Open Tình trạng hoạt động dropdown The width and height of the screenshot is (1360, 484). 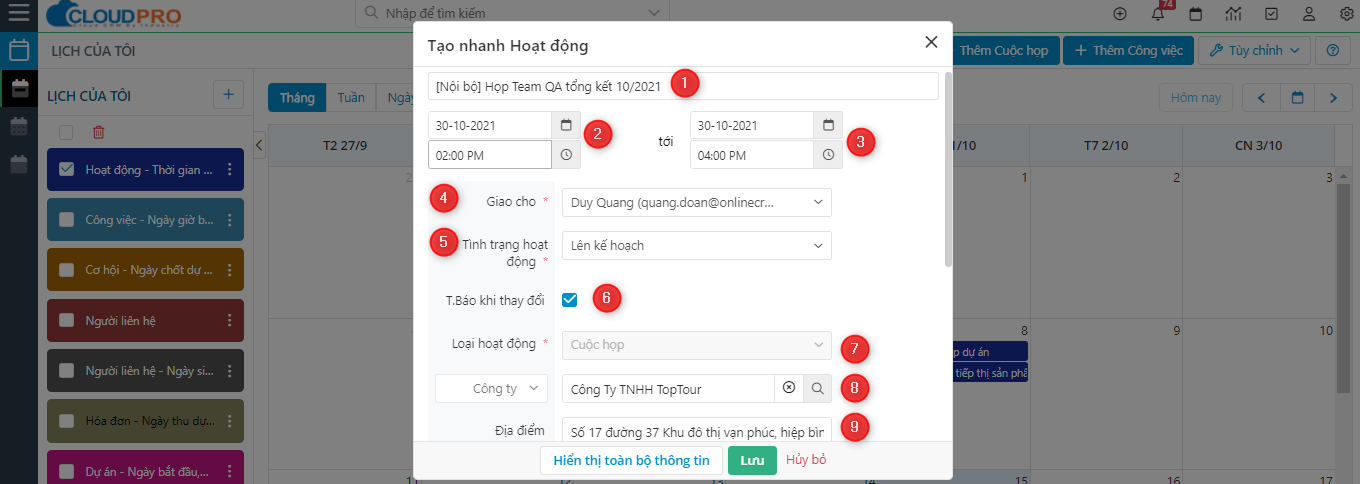(x=696, y=245)
